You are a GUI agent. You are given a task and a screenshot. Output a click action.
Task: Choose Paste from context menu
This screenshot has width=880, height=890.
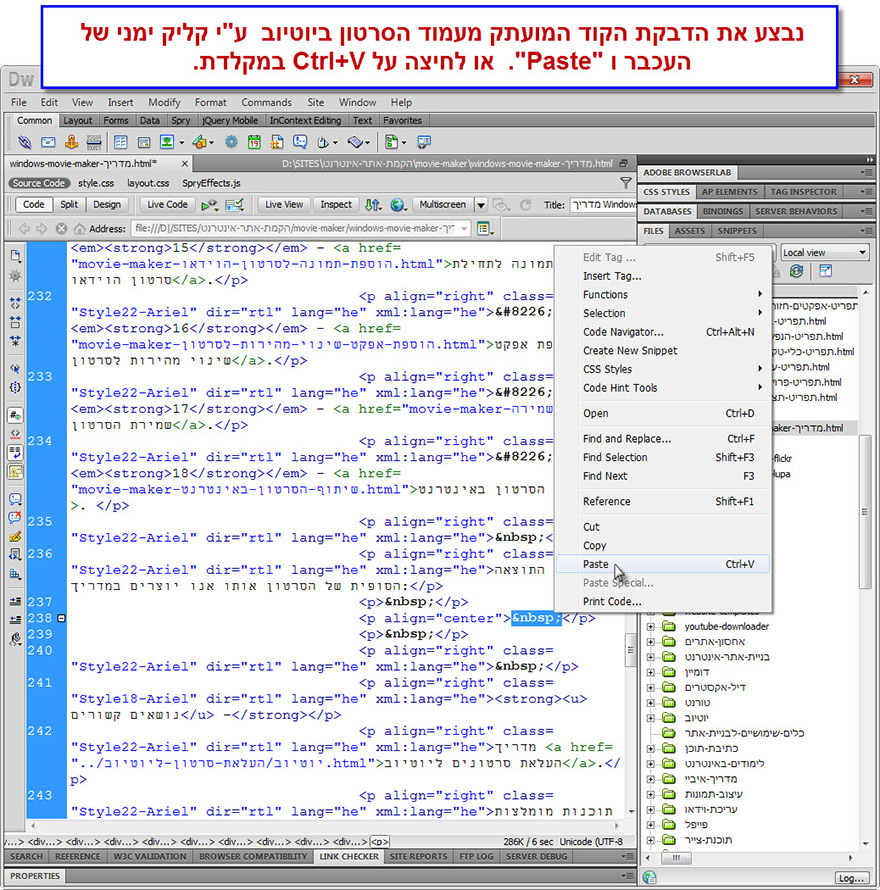point(663,564)
